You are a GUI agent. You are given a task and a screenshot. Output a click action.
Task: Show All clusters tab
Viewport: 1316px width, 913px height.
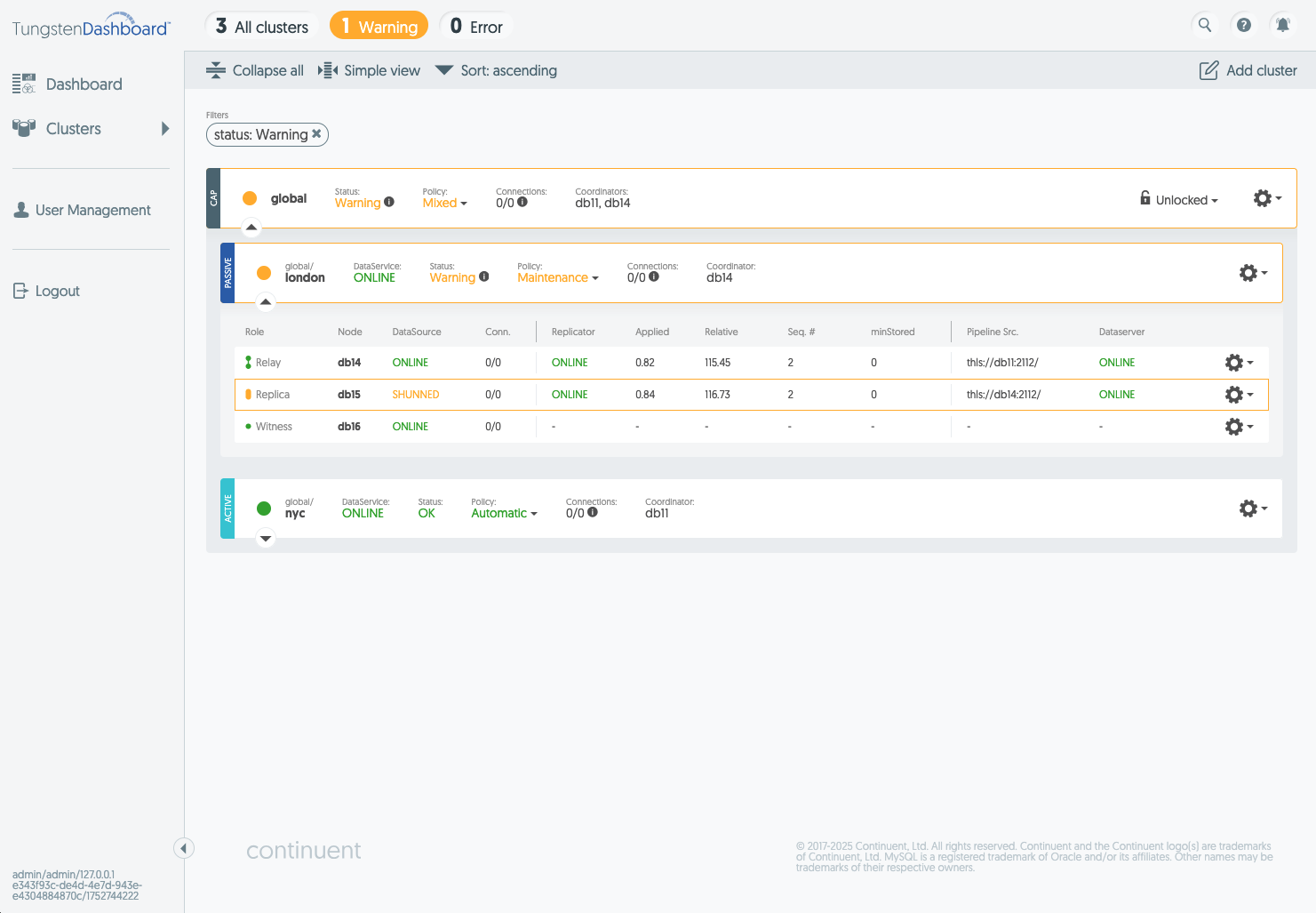click(x=262, y=26)
